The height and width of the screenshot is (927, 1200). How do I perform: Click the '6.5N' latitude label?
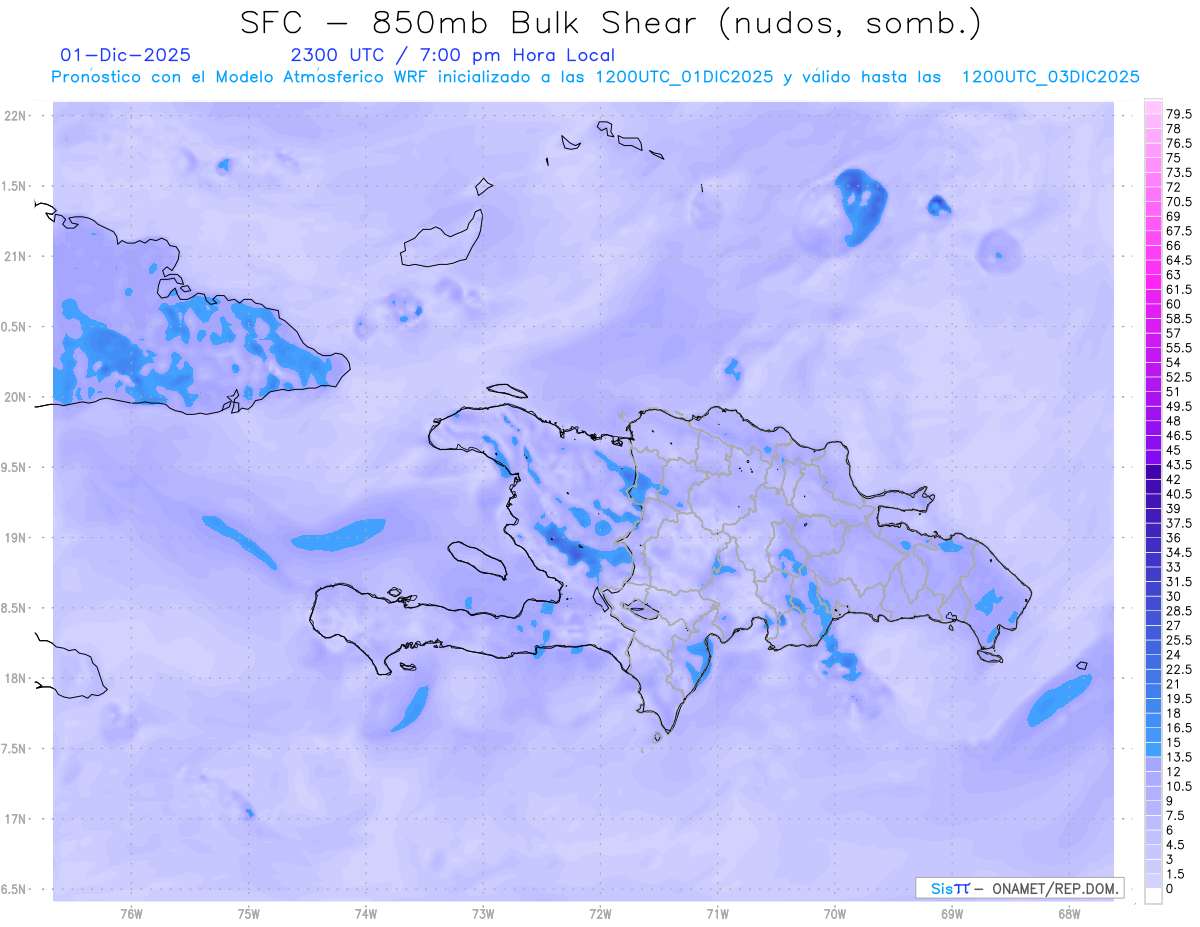(15, 889)
